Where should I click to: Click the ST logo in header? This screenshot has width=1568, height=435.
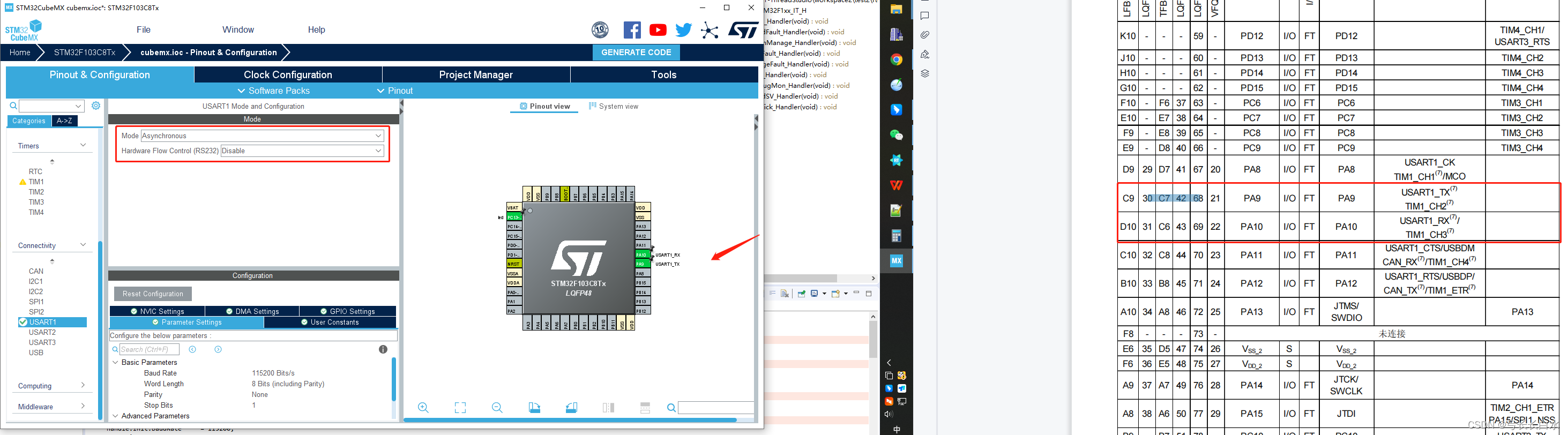pyautogui.click(x=743, y=30)
